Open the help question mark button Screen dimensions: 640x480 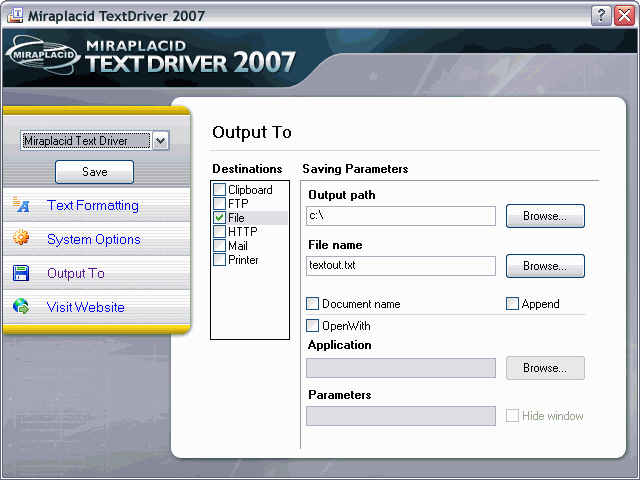coord(601,16)
